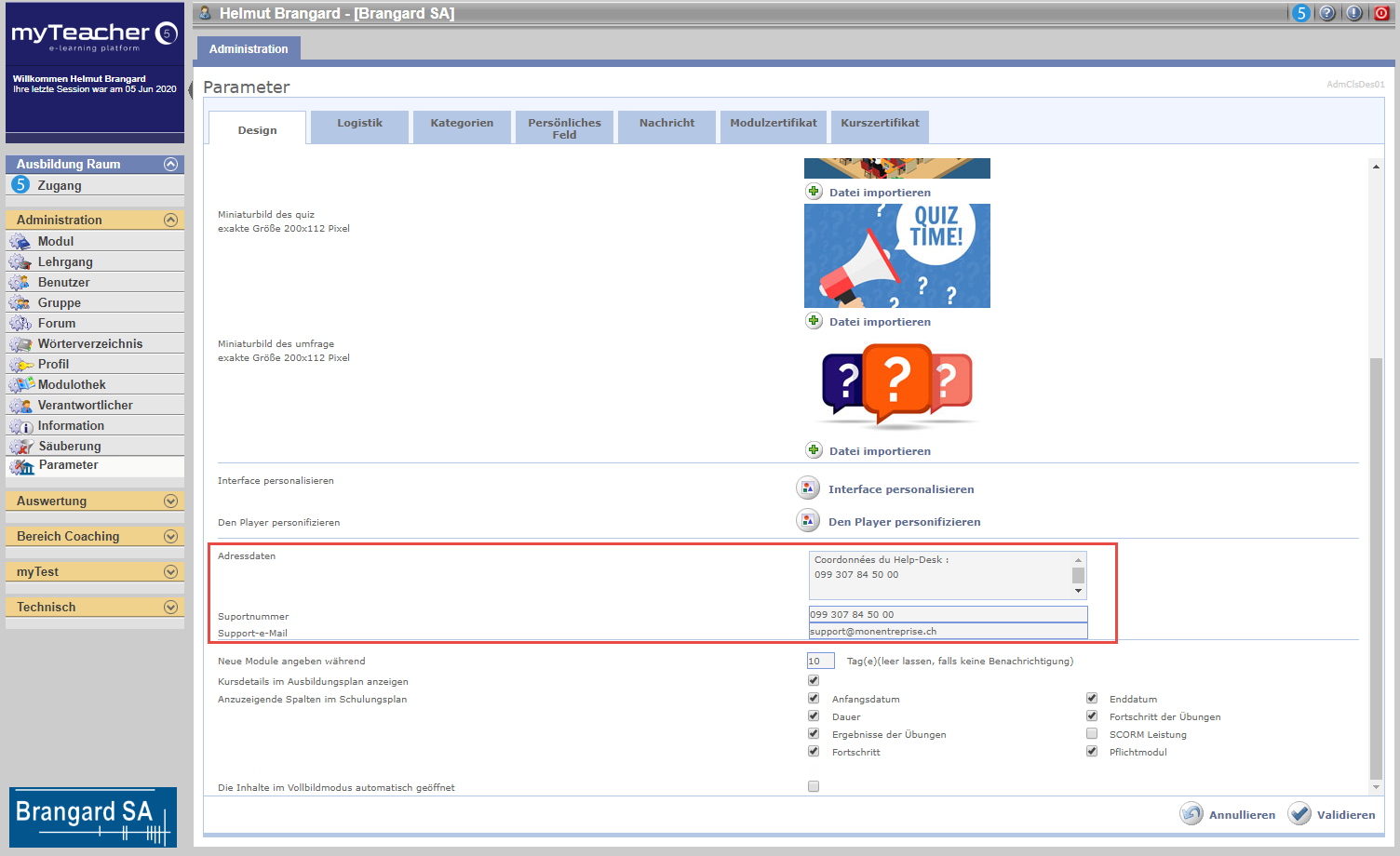This screenshot has width=1400, height=856.
Task: Toggle automatic Vollbildmodus checkbox
Action: 814,787
